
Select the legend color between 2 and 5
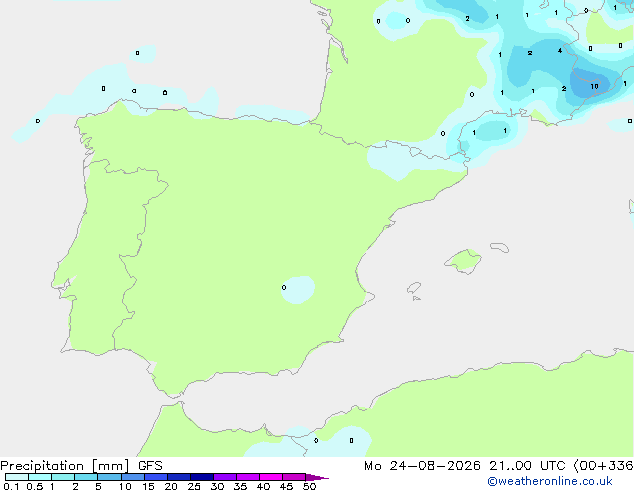click(86, 477)
